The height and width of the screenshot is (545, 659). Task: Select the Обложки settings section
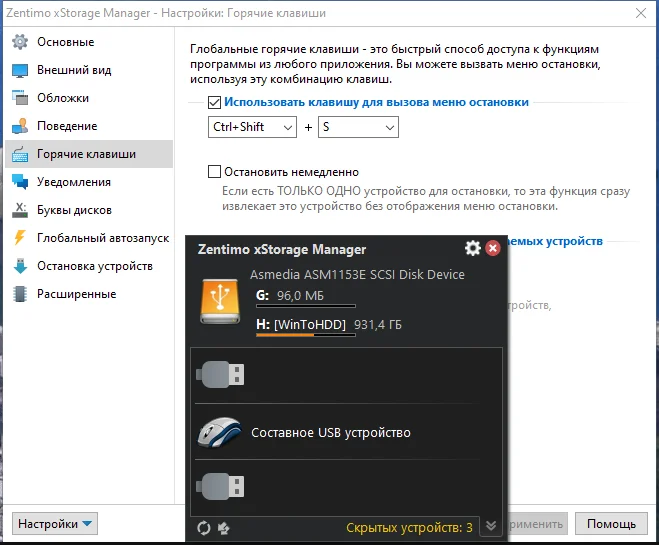[x=89, y=98]
